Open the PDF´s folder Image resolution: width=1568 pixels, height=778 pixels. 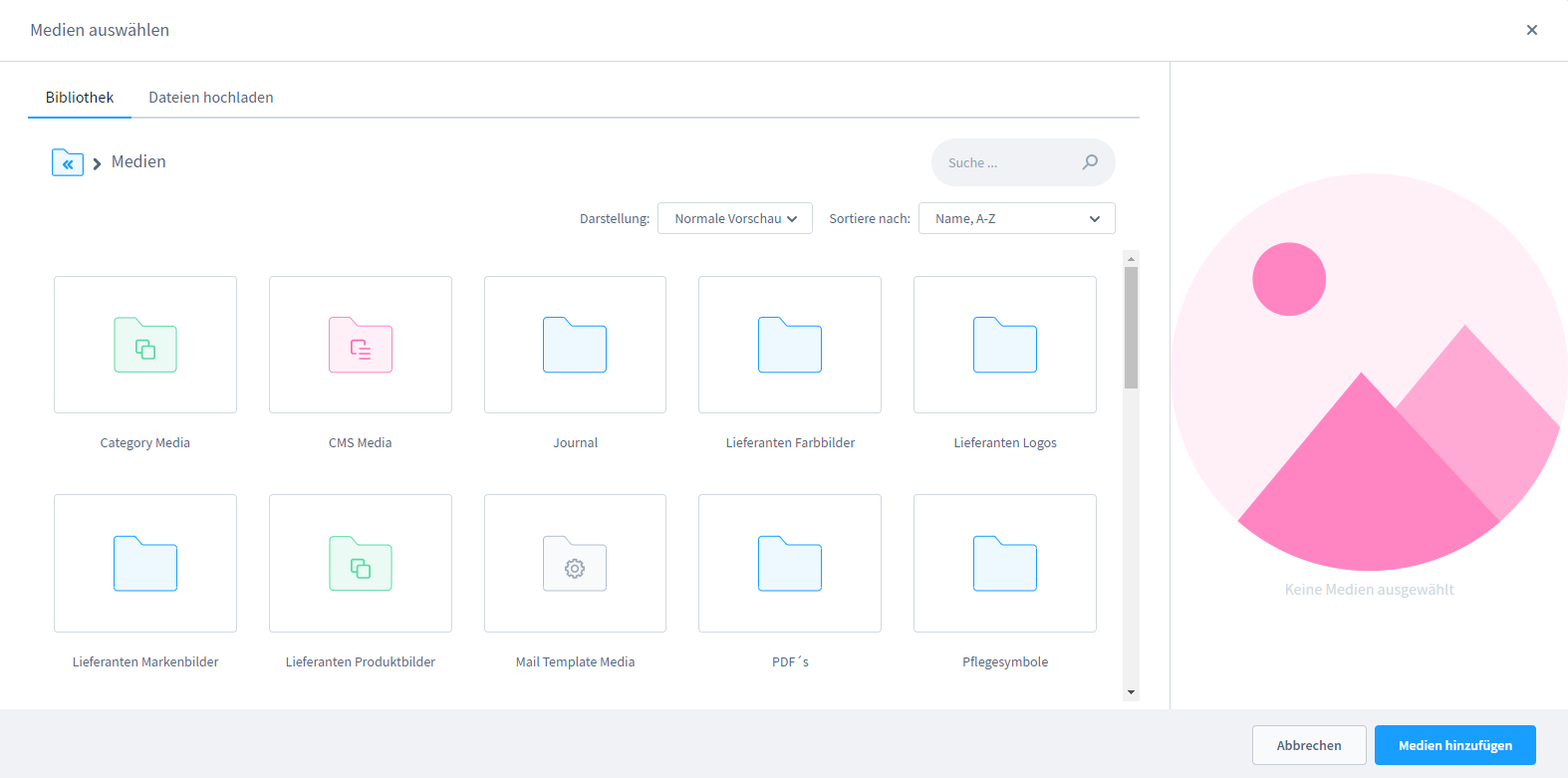790,563
